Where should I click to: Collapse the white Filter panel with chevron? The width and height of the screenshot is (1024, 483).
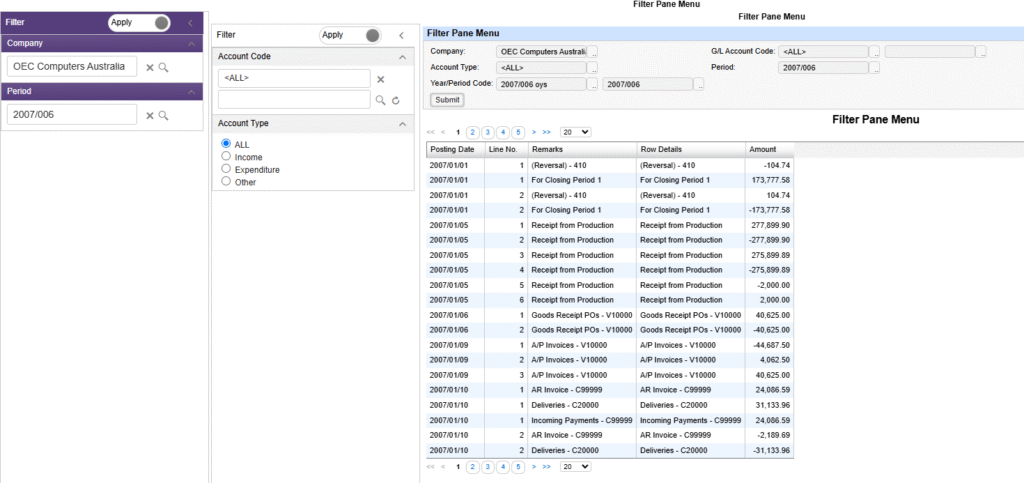[402, 35]
